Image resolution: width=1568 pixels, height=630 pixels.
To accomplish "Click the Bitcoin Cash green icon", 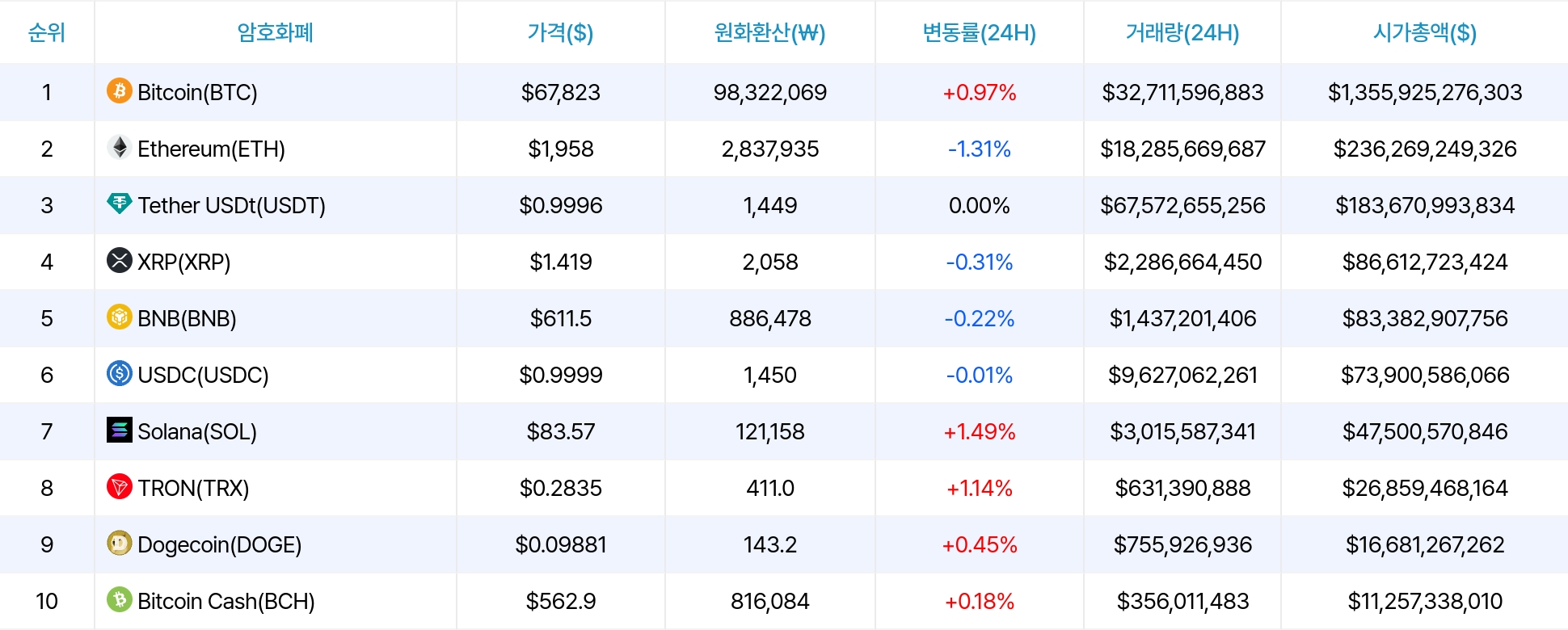I will (x=120, y=599).
